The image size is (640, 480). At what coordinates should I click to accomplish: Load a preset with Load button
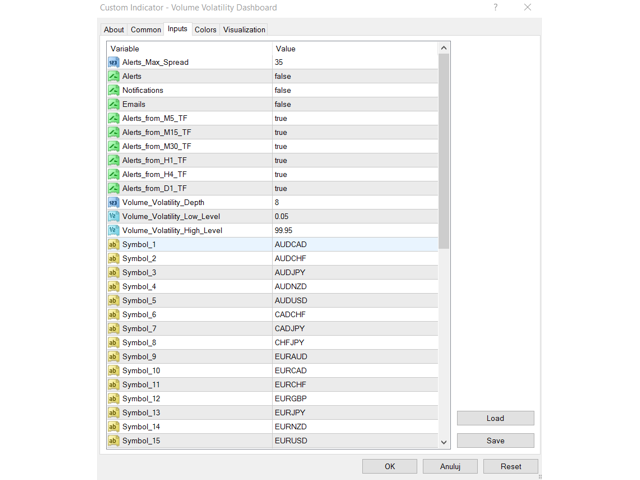point(495,418)
